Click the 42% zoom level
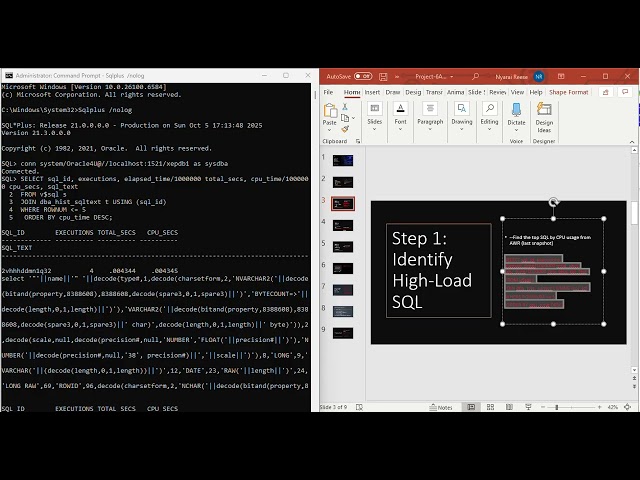Viewport: 640px width, 480px height. tap(612, 407)
